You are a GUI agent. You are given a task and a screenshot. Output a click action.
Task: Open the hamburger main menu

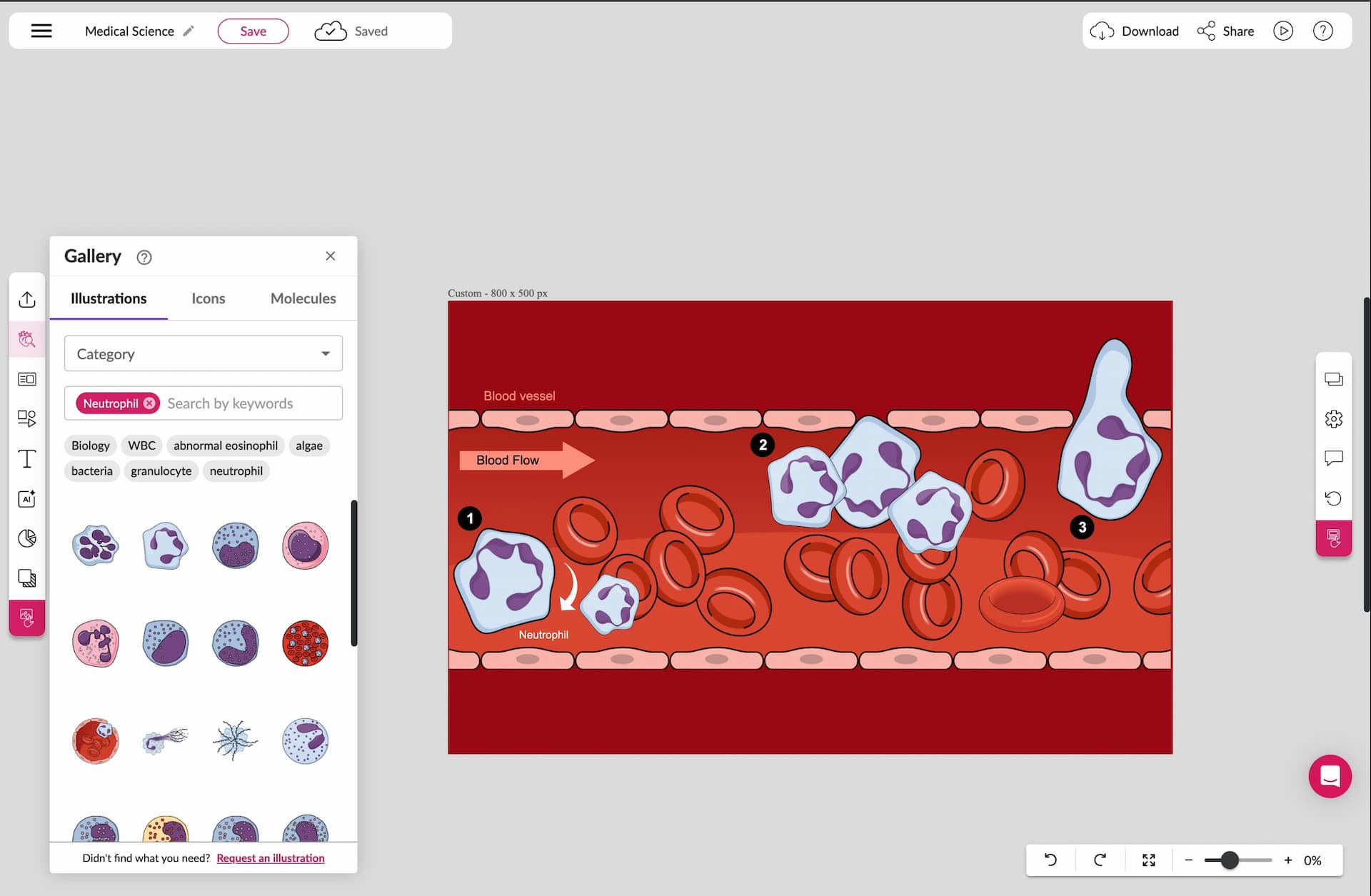[x=41, y=31]
